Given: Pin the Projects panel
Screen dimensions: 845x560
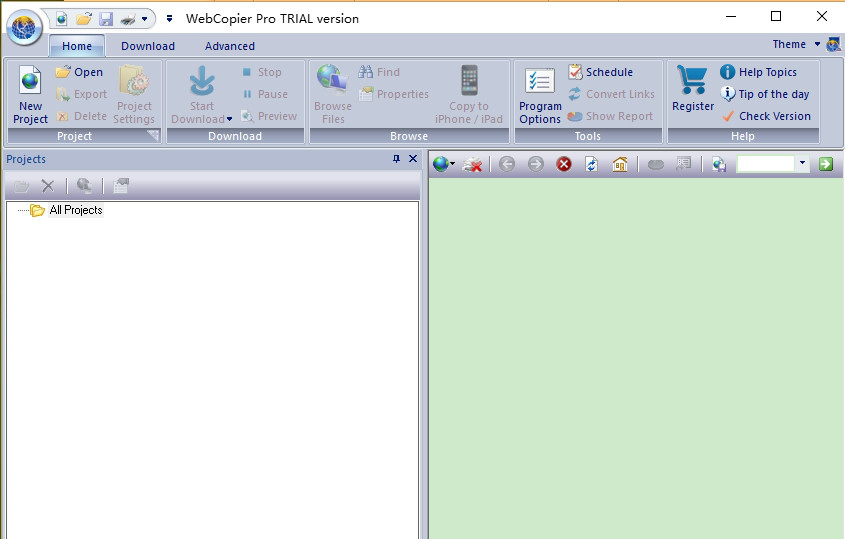Looking at the screenshot, I should (396, 159).
